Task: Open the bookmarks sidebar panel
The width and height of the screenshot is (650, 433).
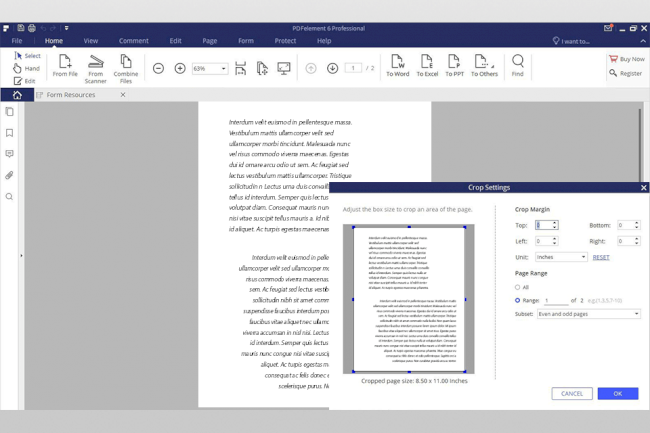Action: [10, 133]
